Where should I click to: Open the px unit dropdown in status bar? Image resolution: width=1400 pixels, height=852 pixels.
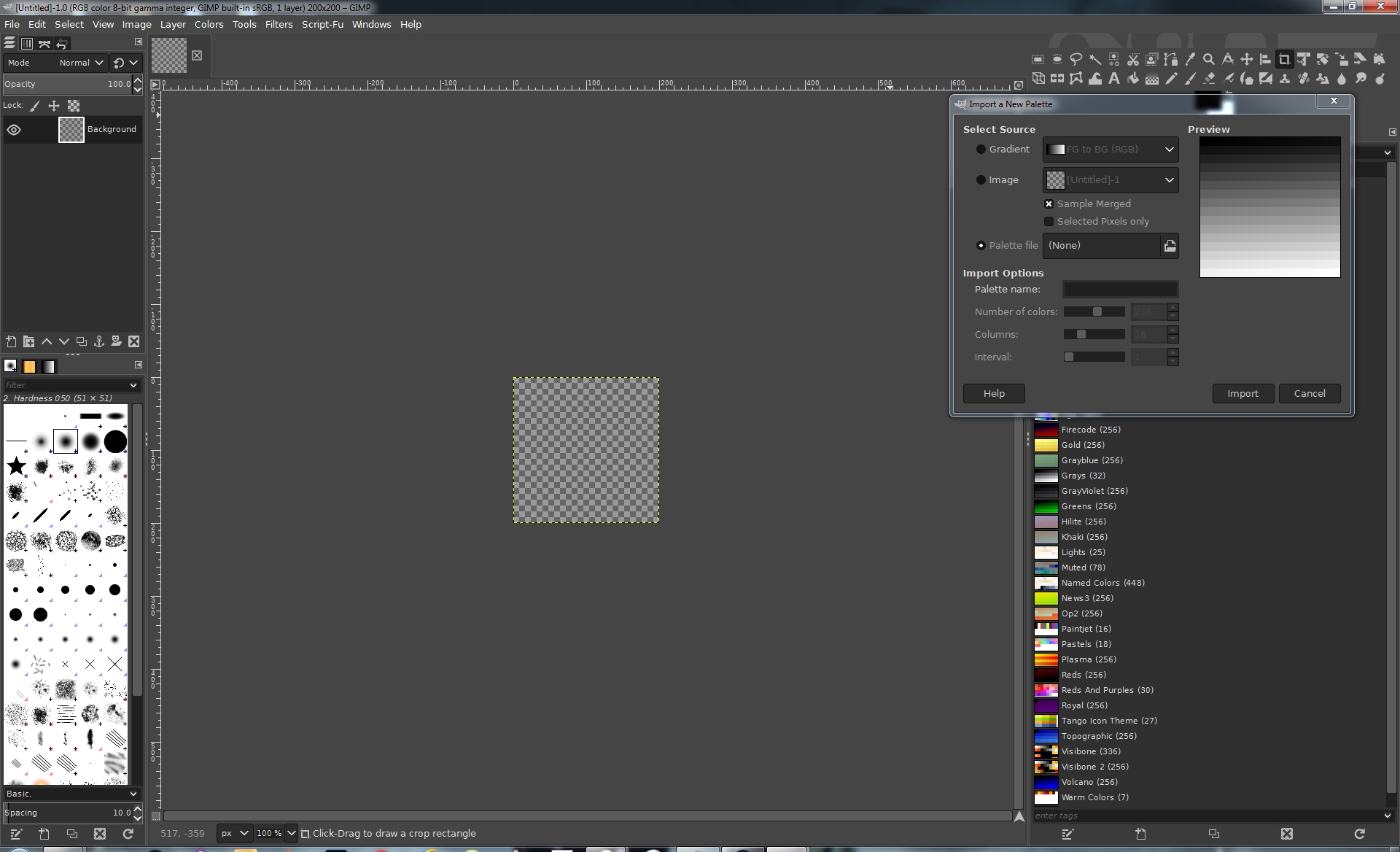pos(235,833)
